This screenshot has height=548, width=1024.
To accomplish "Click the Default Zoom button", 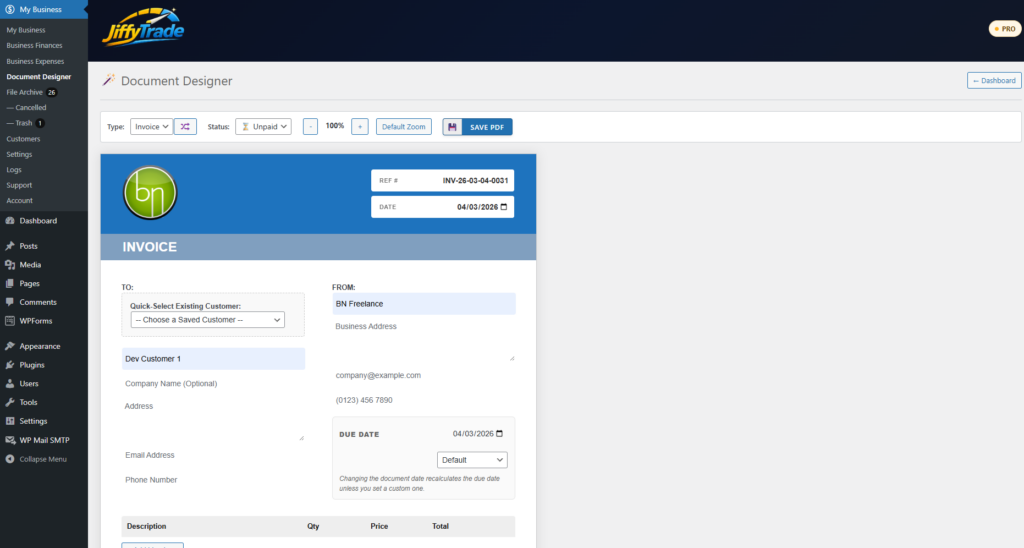I will click(x=405, y=127).
